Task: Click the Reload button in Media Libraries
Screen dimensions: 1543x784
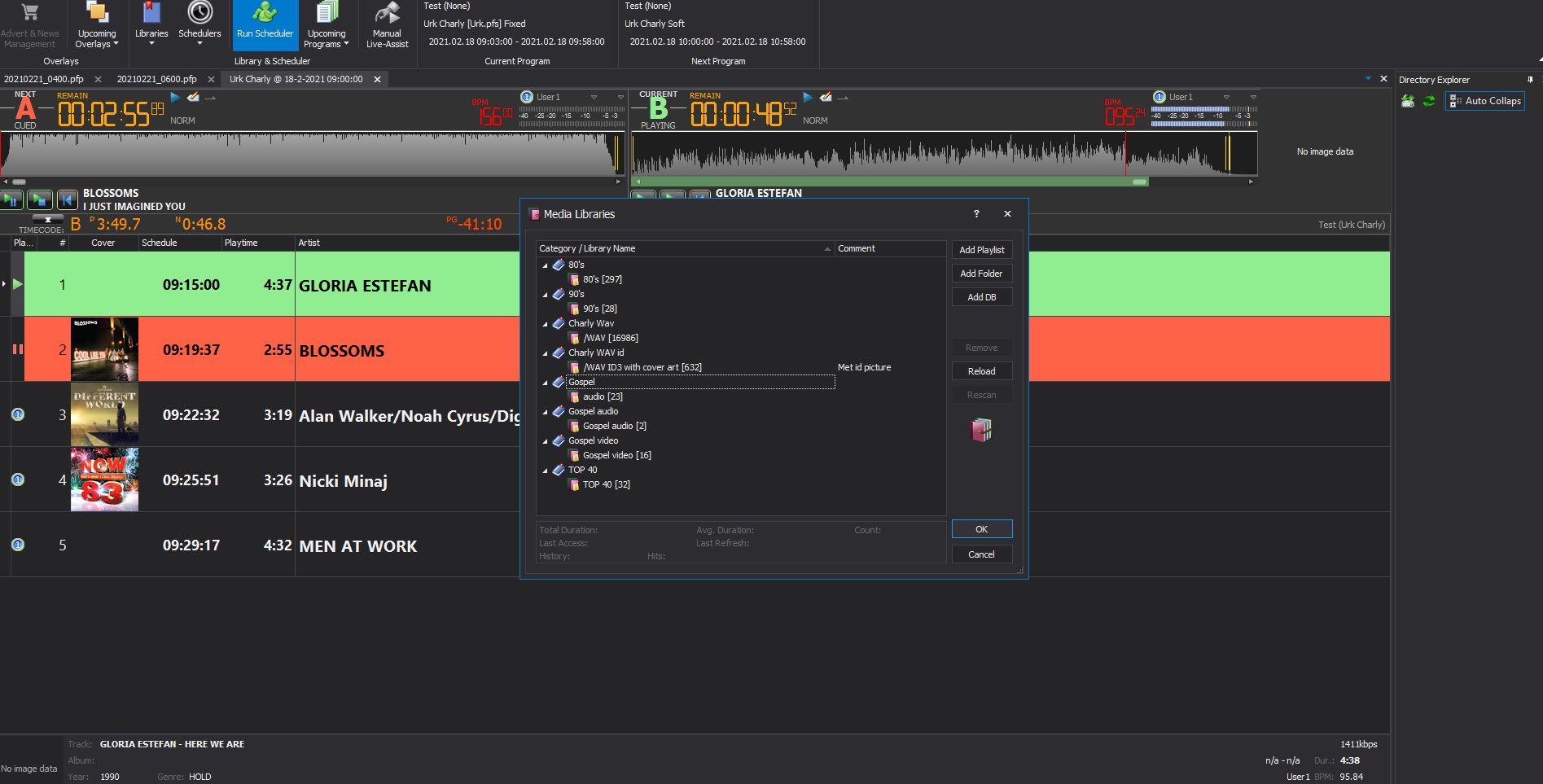Action: [981, 371]
